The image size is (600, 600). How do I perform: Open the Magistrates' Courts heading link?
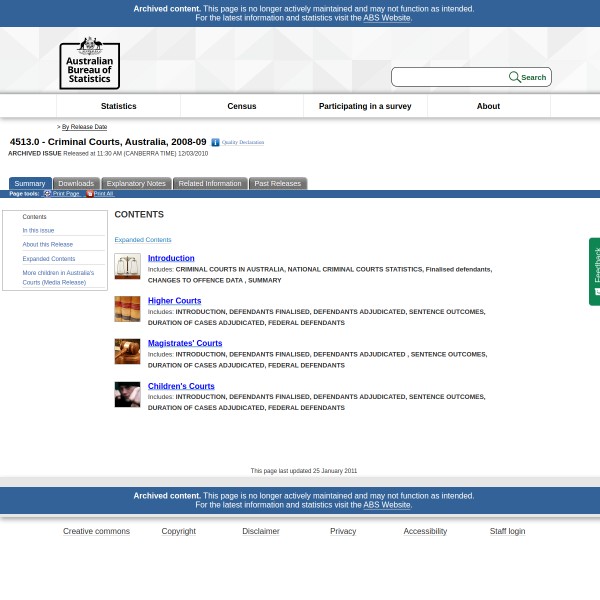(185, 343)
